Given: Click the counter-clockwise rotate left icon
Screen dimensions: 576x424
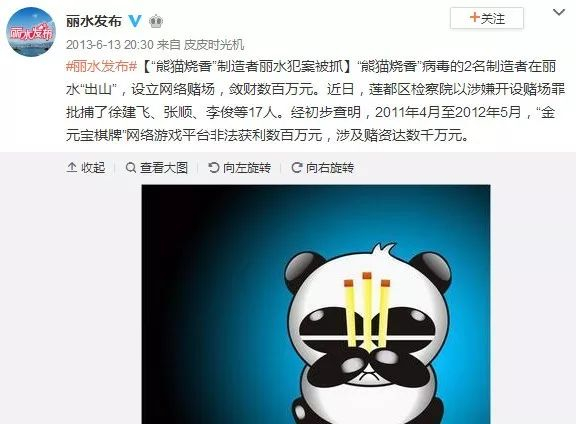Looking at the screenshot, I should (213, 168).
